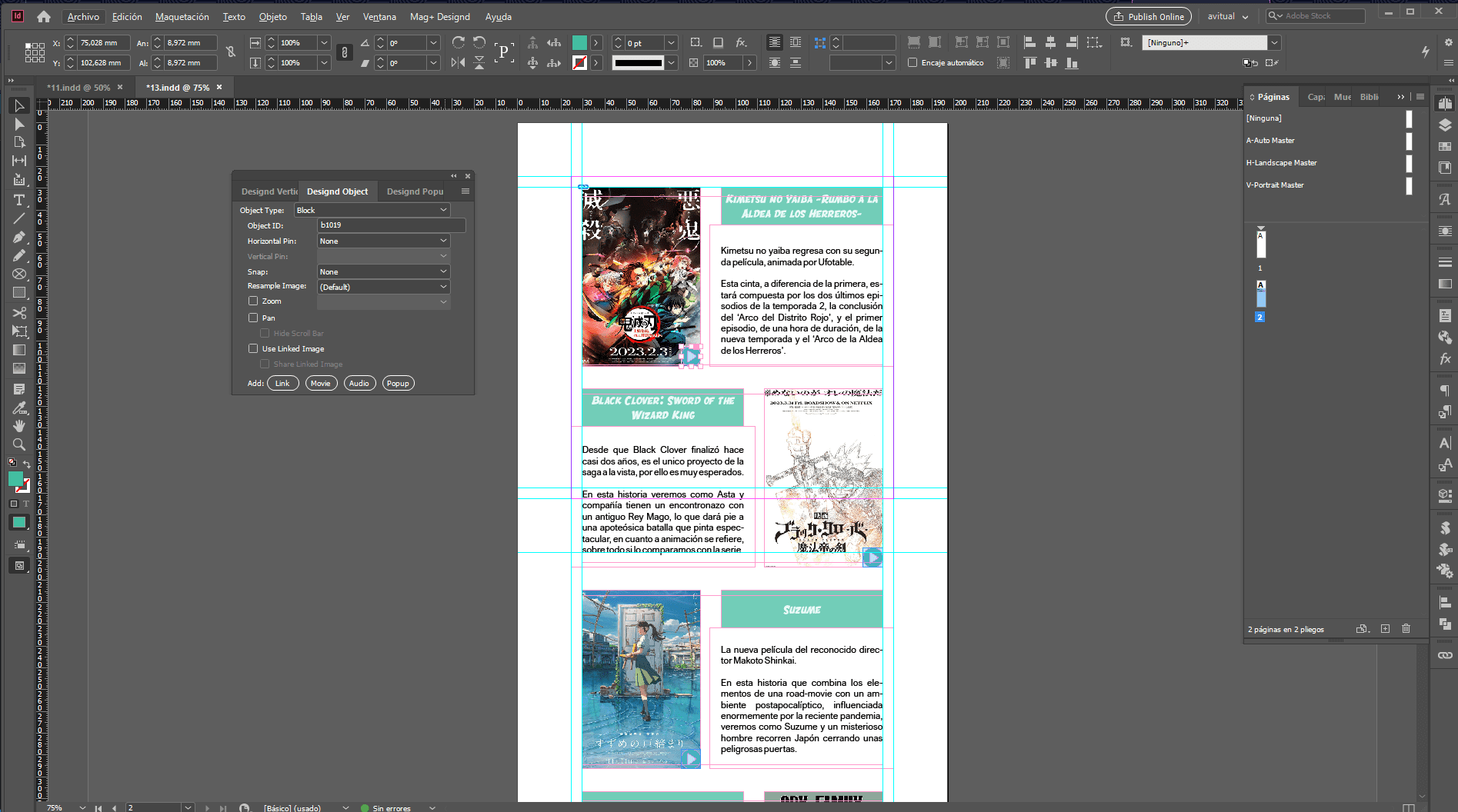This screenshot has height=812, width=1458.
Task: Select the Hand tool
Action: [19, 426]
